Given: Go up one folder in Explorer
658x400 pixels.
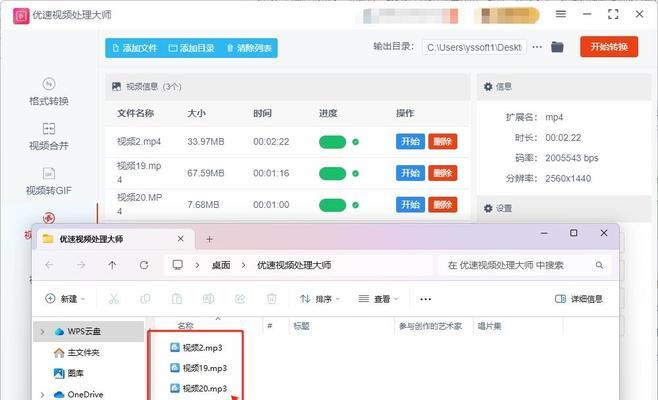Looking at the screenshot, I should [112, 265].
